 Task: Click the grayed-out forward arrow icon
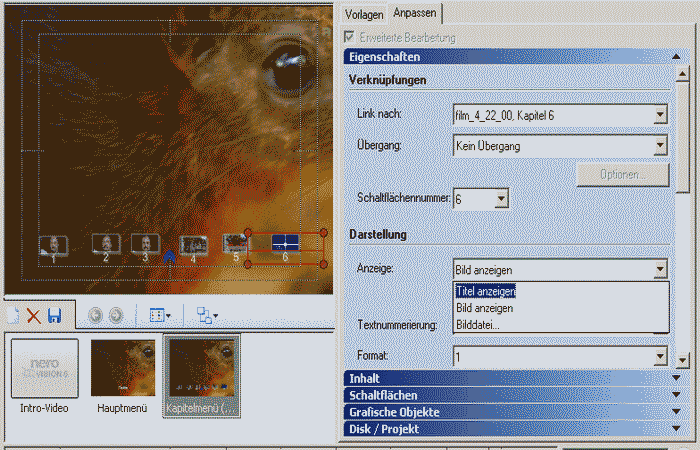coord(116,316)
